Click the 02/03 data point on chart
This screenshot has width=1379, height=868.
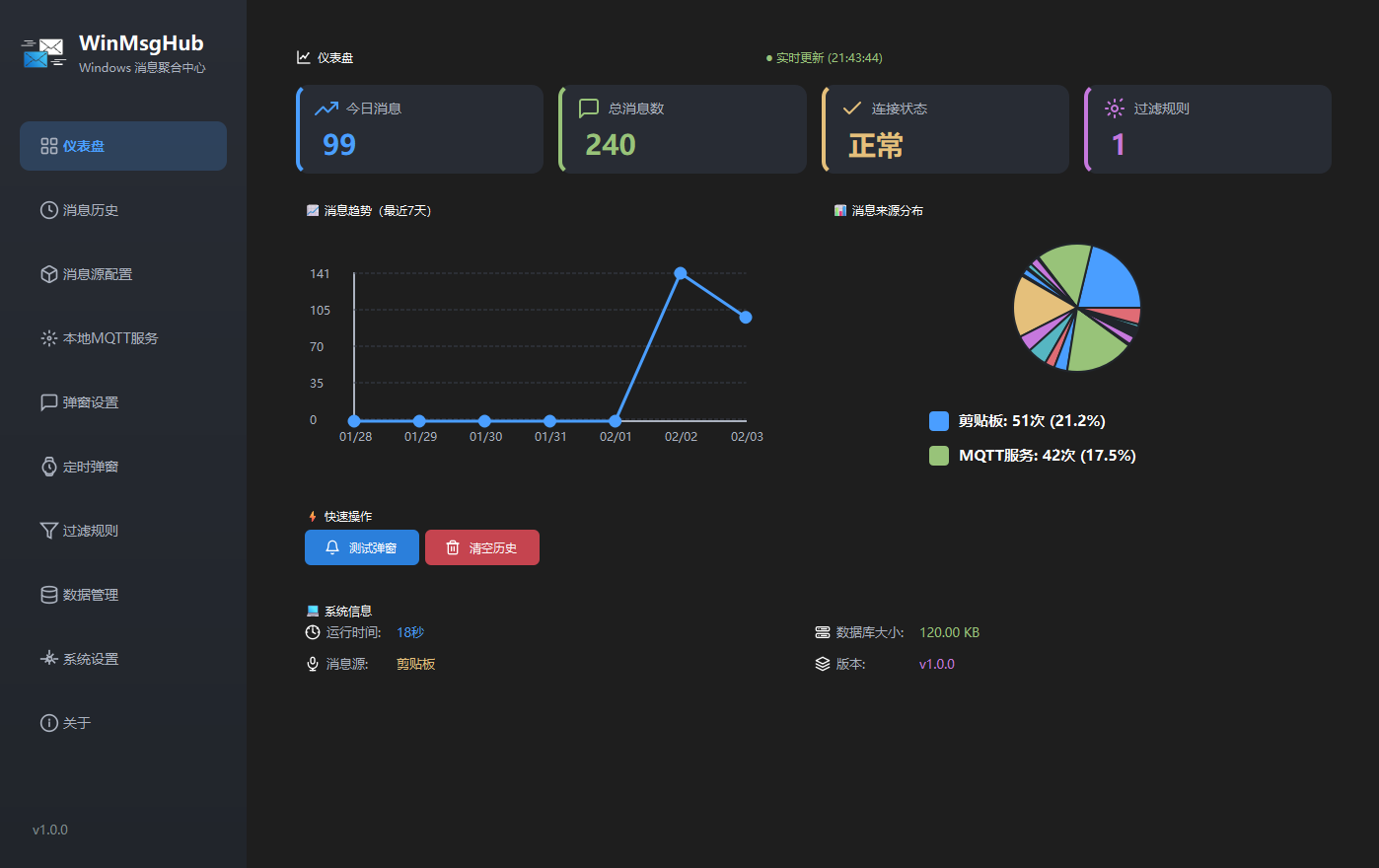coord(746,317)
